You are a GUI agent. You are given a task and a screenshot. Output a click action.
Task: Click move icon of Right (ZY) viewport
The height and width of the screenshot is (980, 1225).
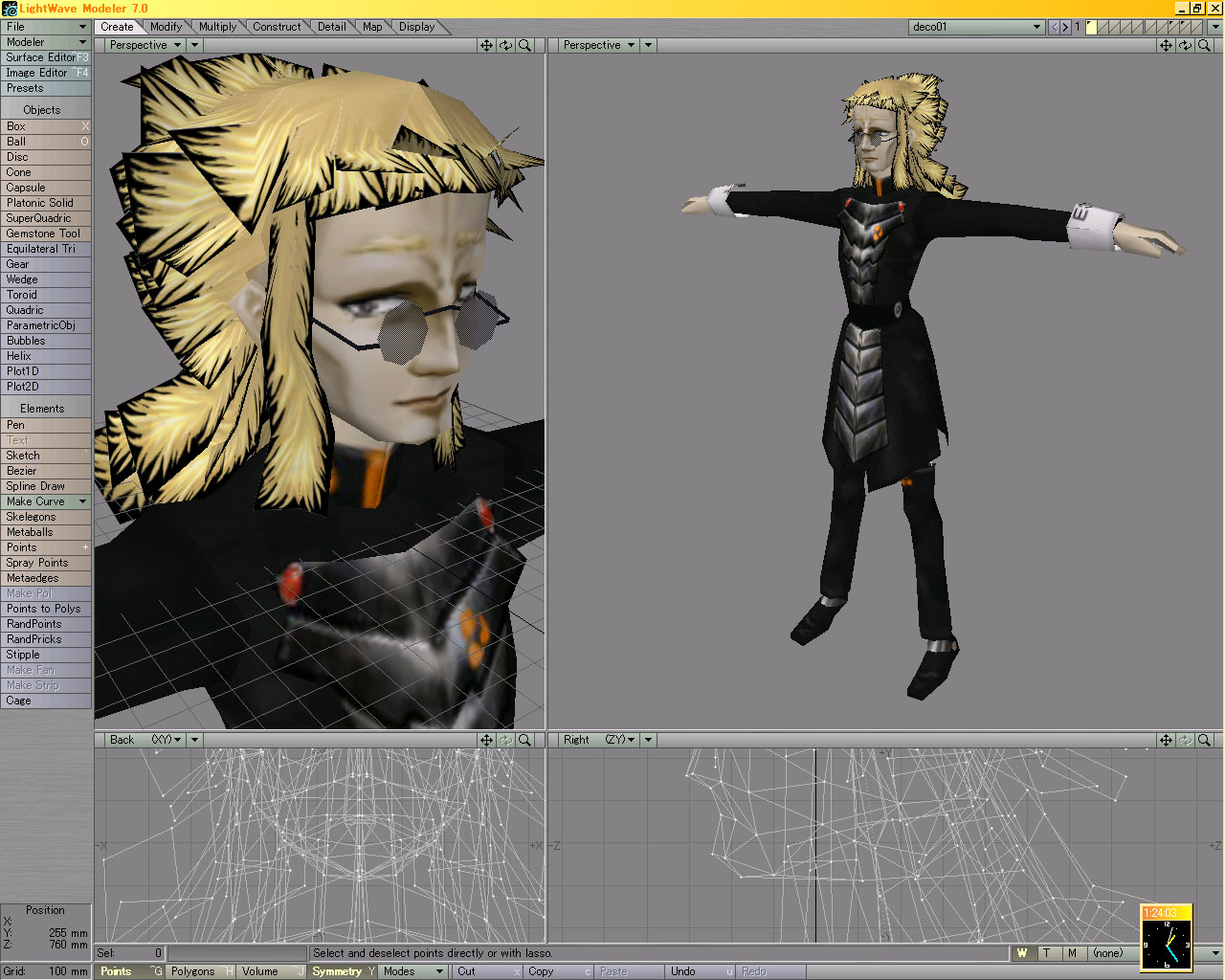(1166, 740)
